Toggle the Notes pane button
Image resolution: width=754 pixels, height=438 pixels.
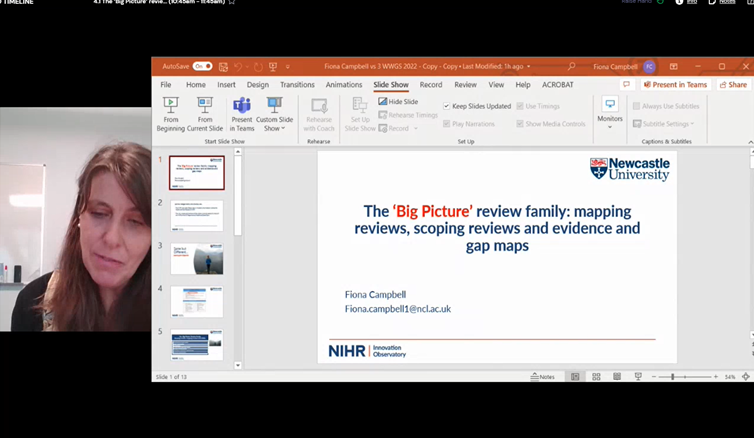pos(542,377)
